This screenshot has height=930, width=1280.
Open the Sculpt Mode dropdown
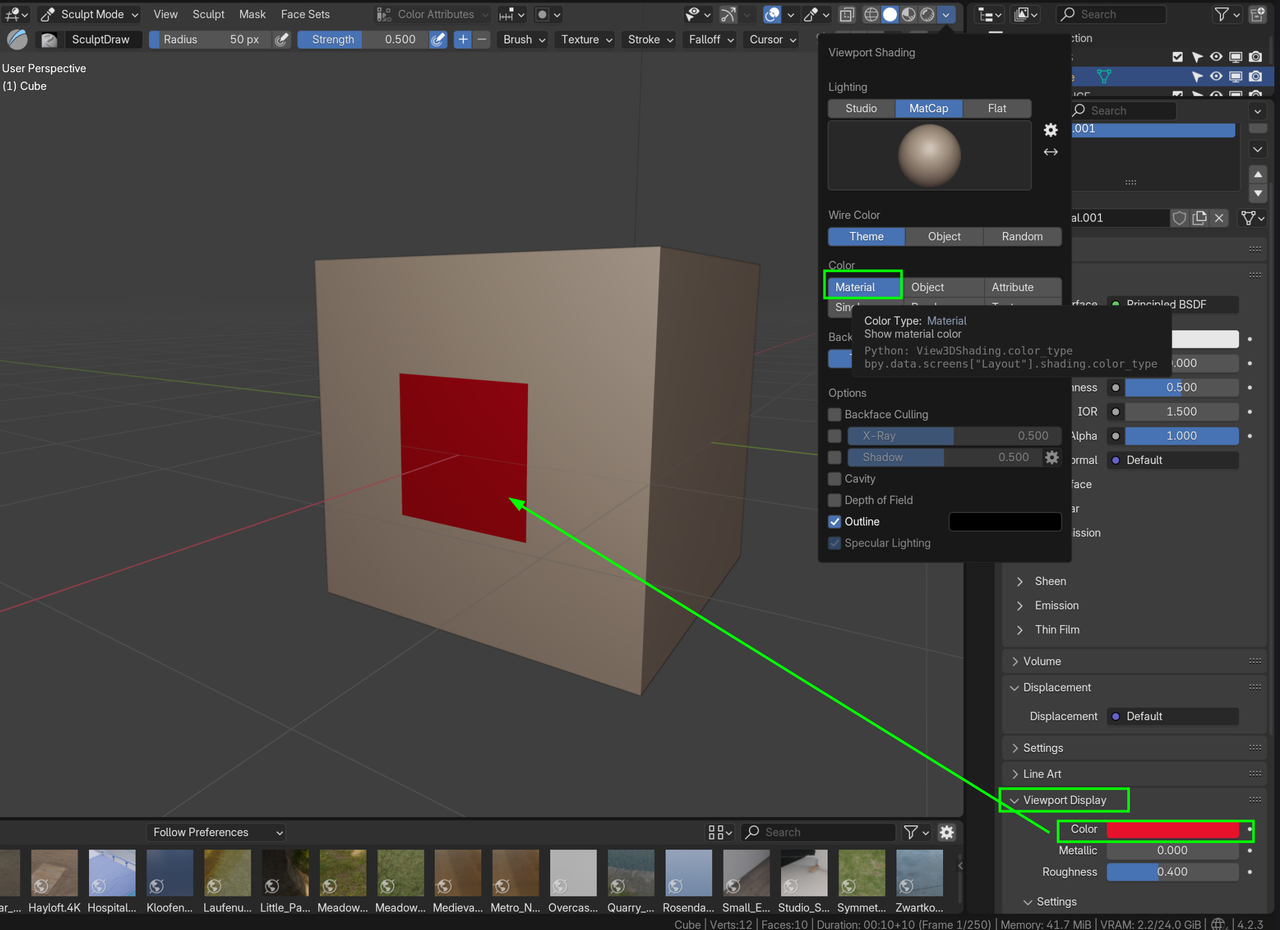pos(92,15)
